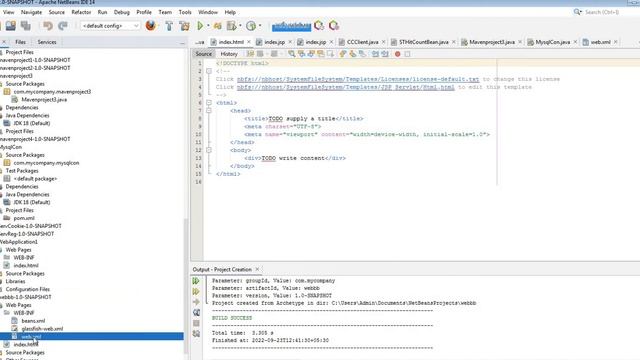Open the default config dropdown
Image resolution: width=640 pixels, height=360 pixels.
coord(110,26)
